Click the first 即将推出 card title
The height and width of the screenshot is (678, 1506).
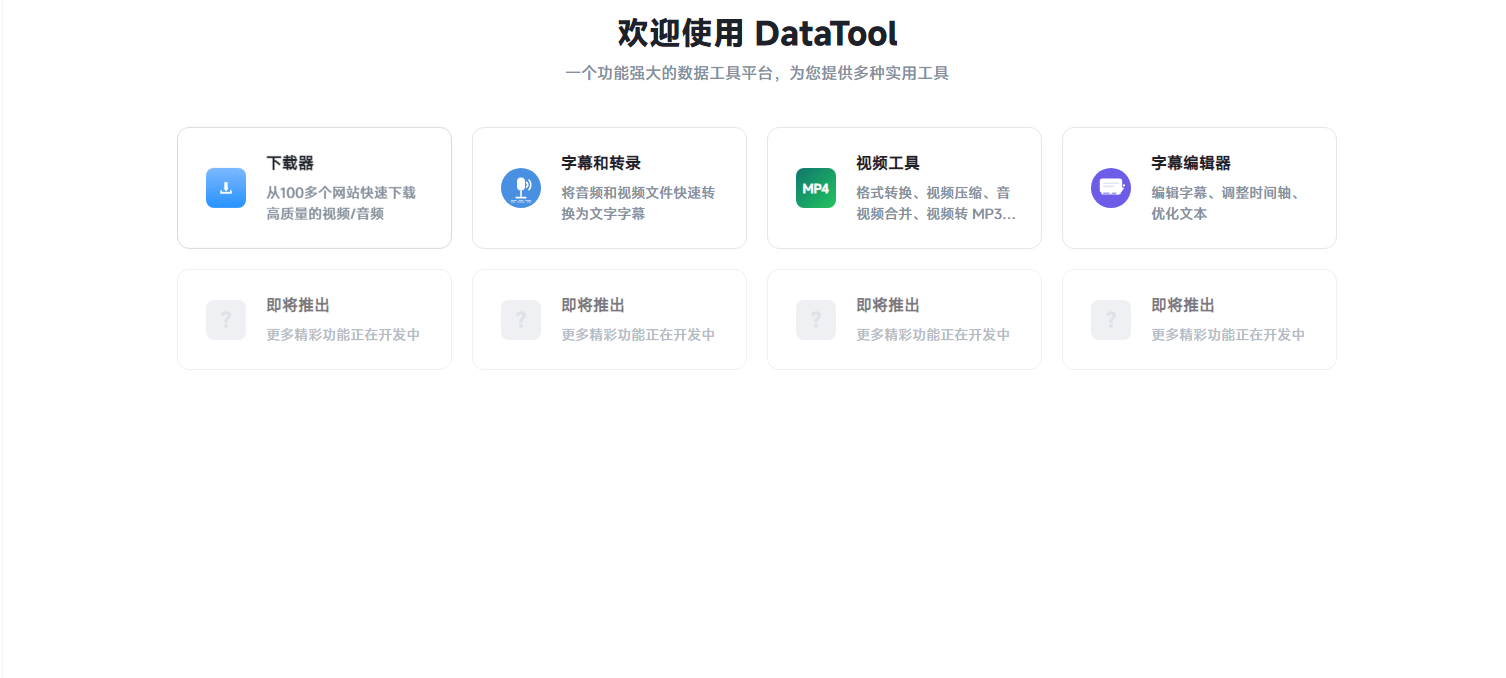(x=298, y=305)
